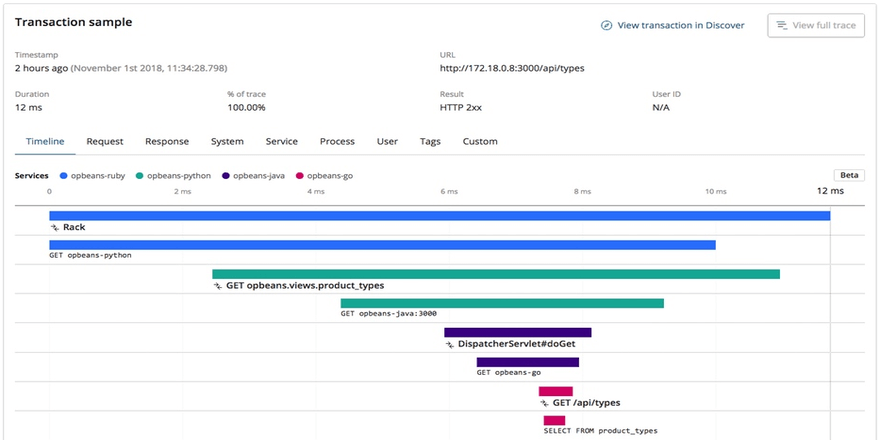The image size is (880, 440).
Task: Click the purple opbeans-java legend dot
Action: (x=226, y=175)
